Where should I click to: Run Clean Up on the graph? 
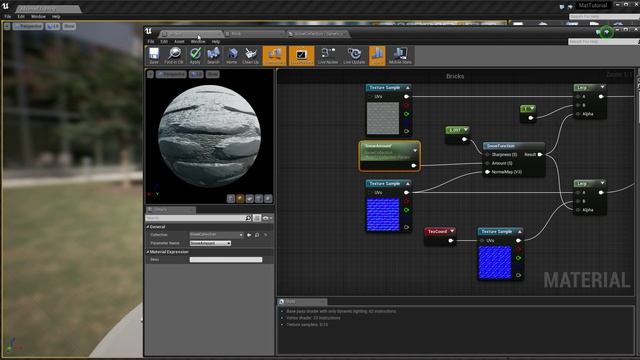click(x=251, y=56)
